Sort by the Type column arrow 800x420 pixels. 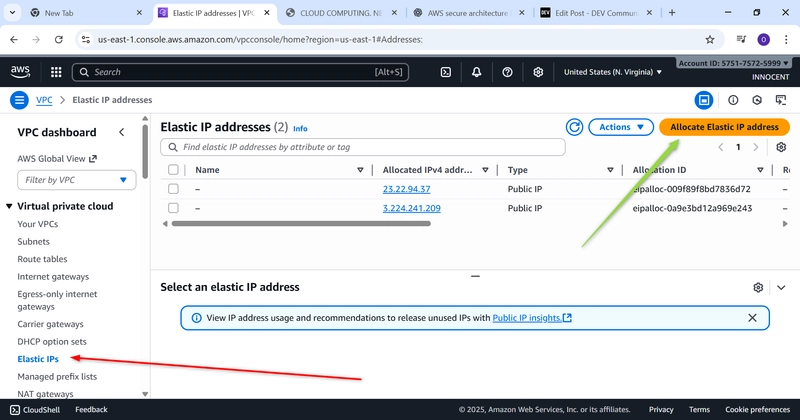(610, 170)
